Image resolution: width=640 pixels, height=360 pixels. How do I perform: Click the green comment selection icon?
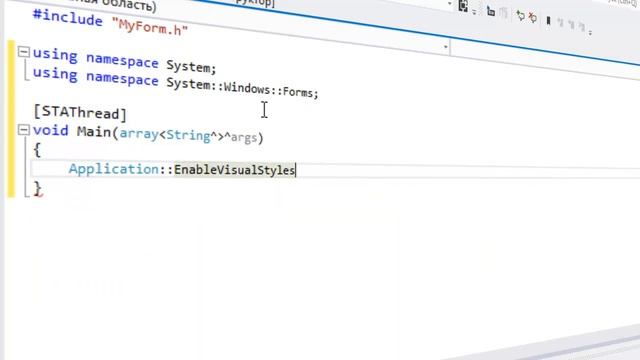(520, 16)
